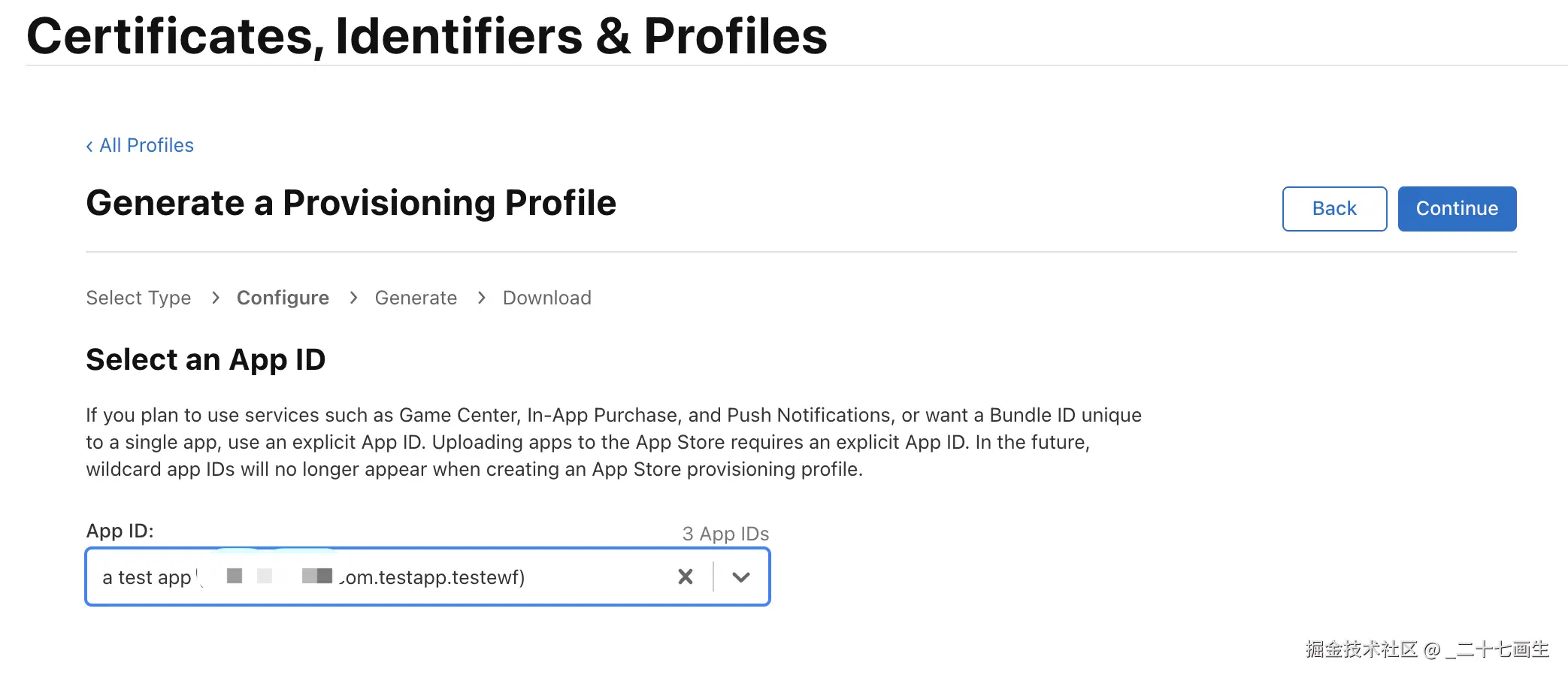Viewport: 1568px width, 678px height.
Task: Click chevron between Generate and Download
Action: click(482, 298)
